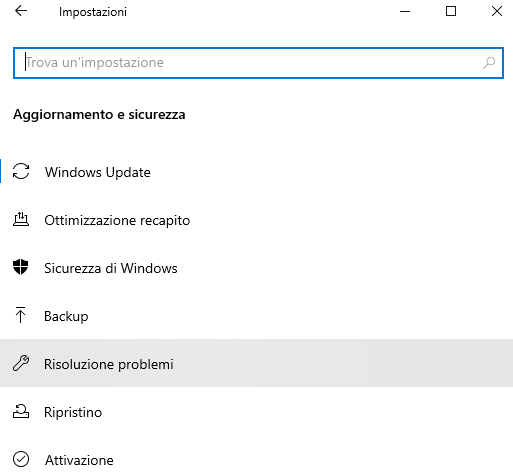Select the Backup settings entry
Image resolution: width=513 pixels, height=474 pixels.
256,316
